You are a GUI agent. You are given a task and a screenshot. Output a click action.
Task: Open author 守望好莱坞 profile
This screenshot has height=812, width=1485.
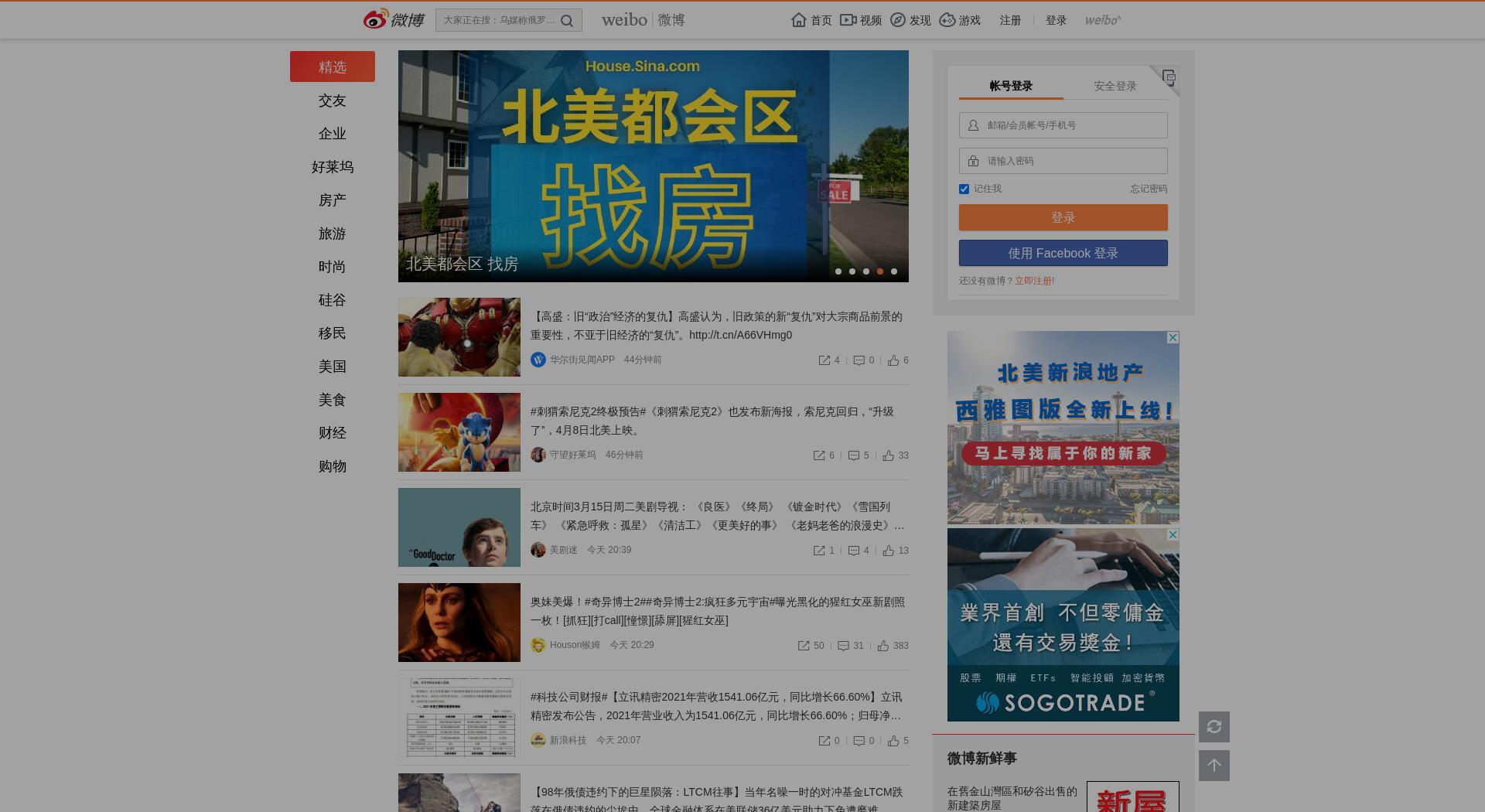(x=572, y=455)
